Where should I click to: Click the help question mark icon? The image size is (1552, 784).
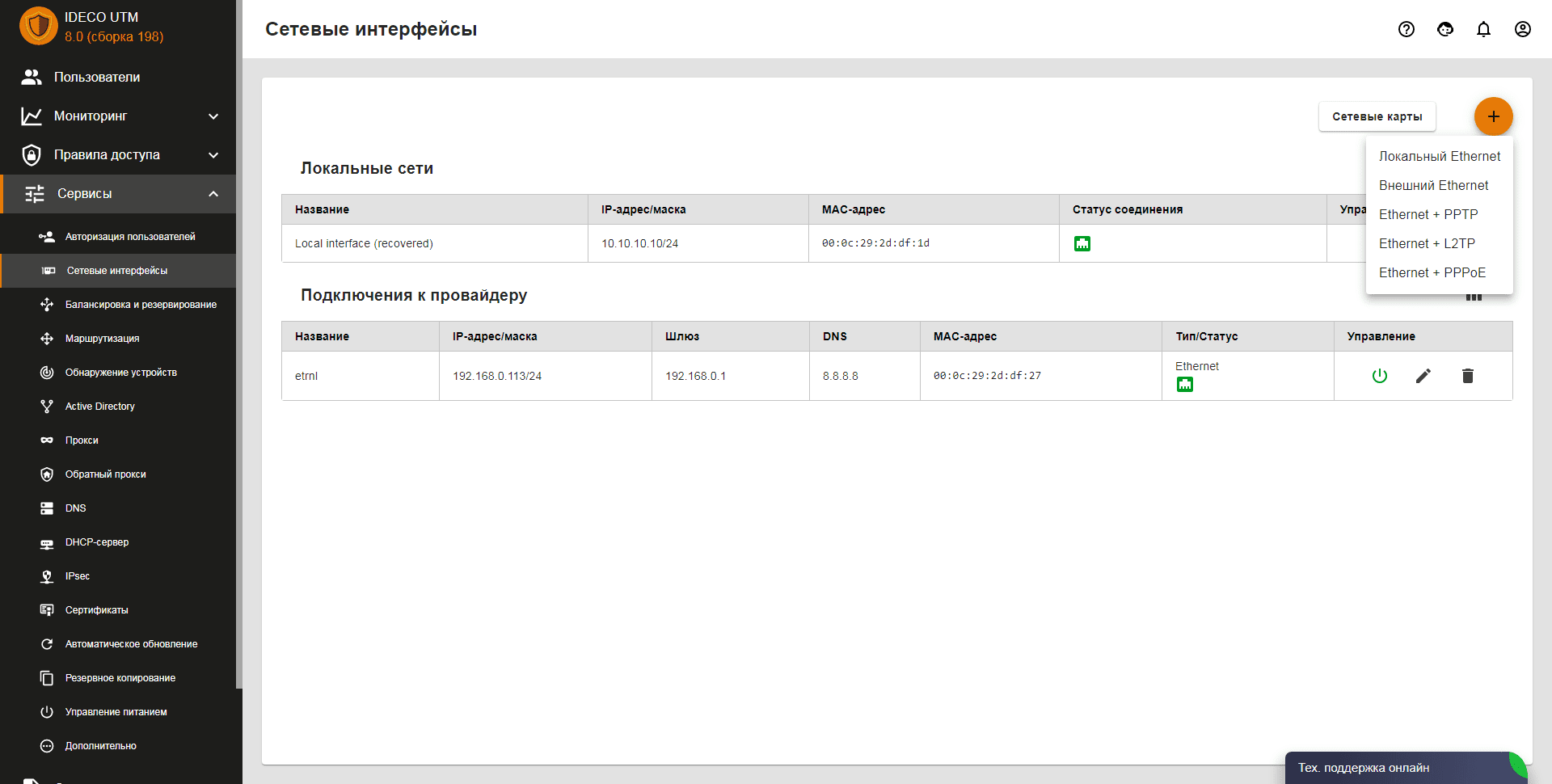click(x=1406, y=29)
